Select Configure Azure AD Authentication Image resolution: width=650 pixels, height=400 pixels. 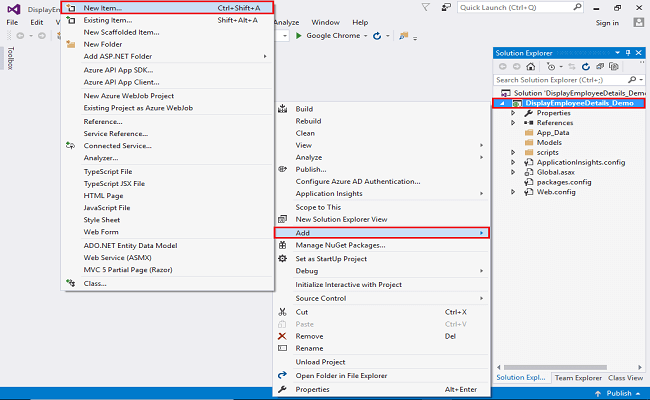tap(358, 182)
